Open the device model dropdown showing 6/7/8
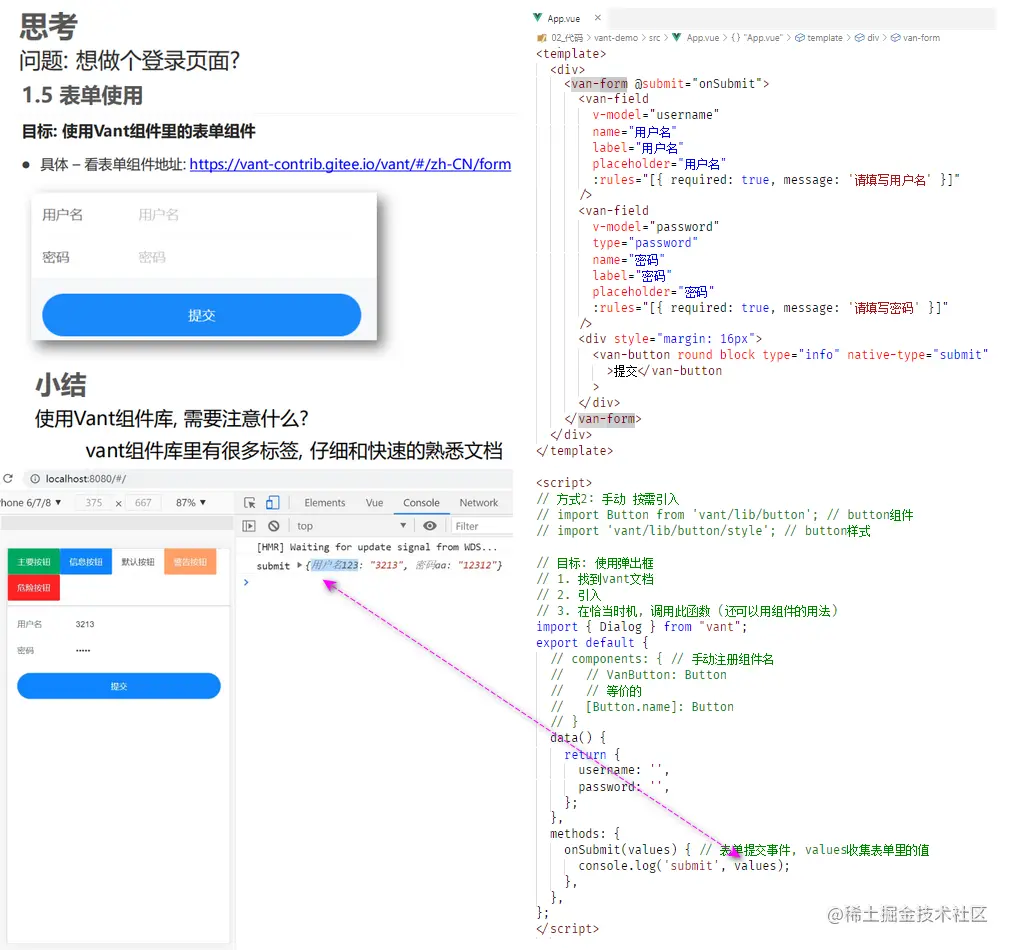The width and height of the screenshot is (1013, 950). (31, 503)
